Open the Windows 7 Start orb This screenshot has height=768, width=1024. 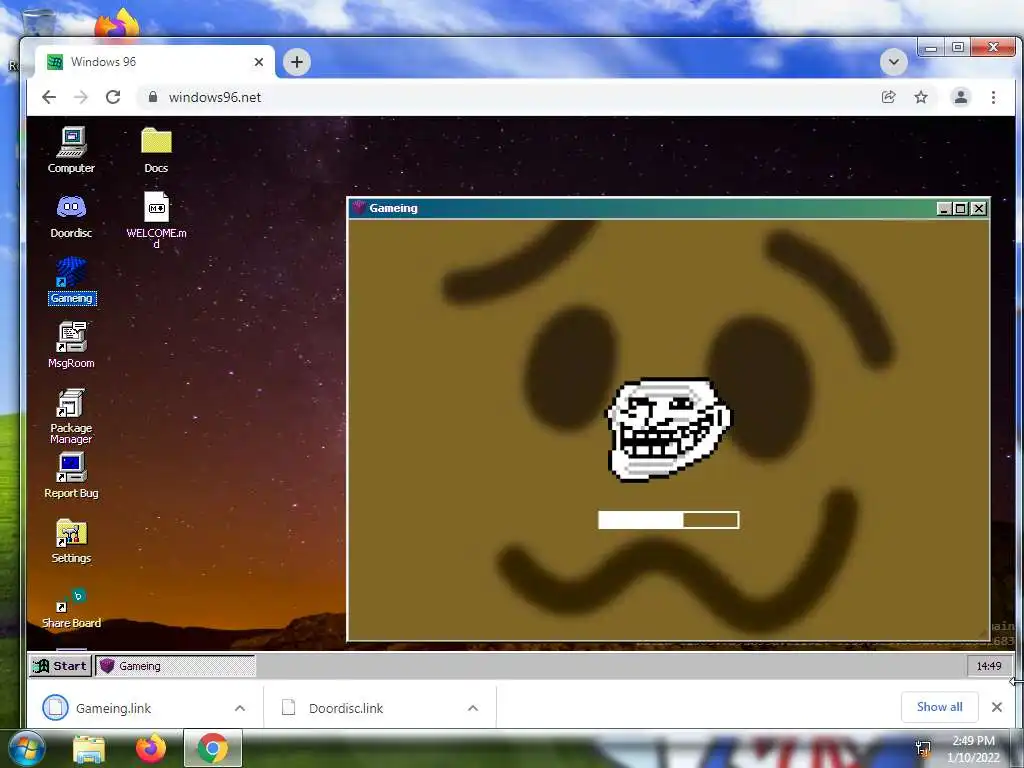pos(26,750)
